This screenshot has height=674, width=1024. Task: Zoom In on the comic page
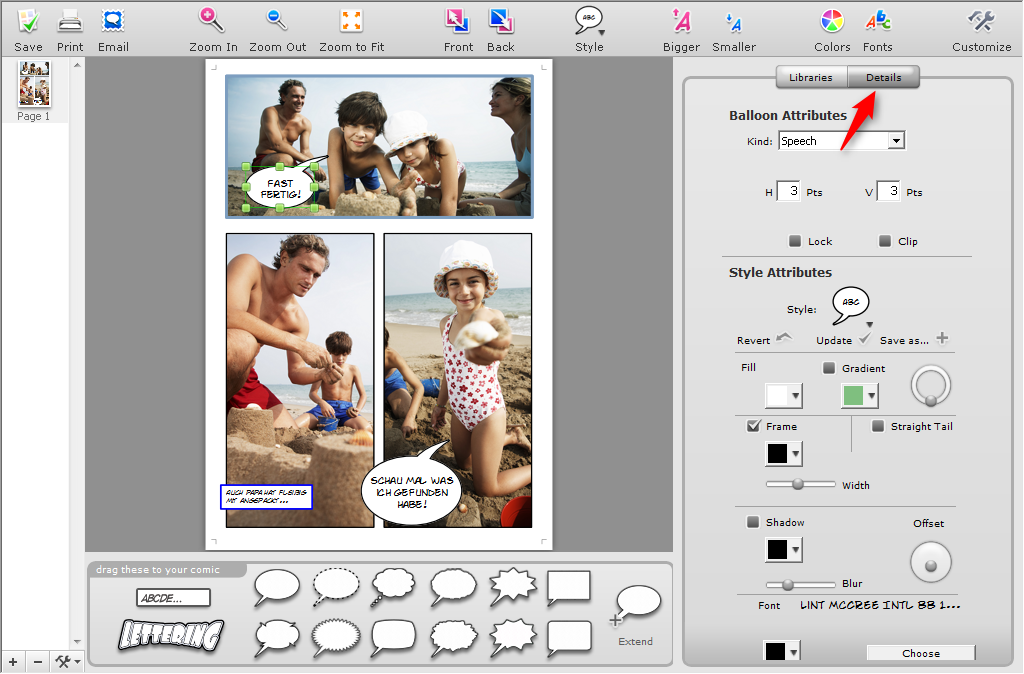point(213,21)
